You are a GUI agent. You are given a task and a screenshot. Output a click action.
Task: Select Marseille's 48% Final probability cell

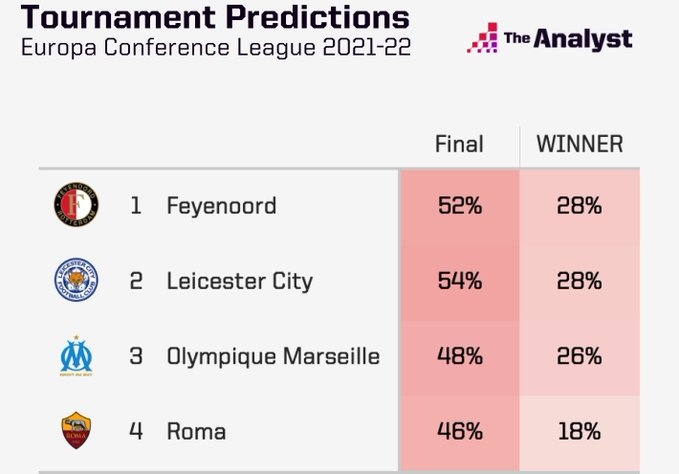pos(460,357)
